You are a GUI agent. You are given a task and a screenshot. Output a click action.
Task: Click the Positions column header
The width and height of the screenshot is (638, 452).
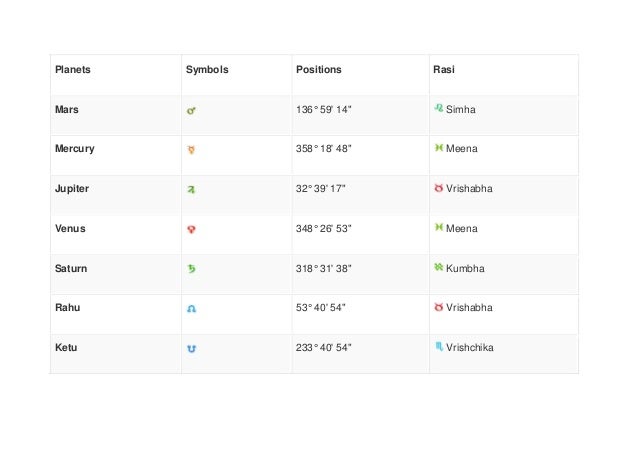318,70
